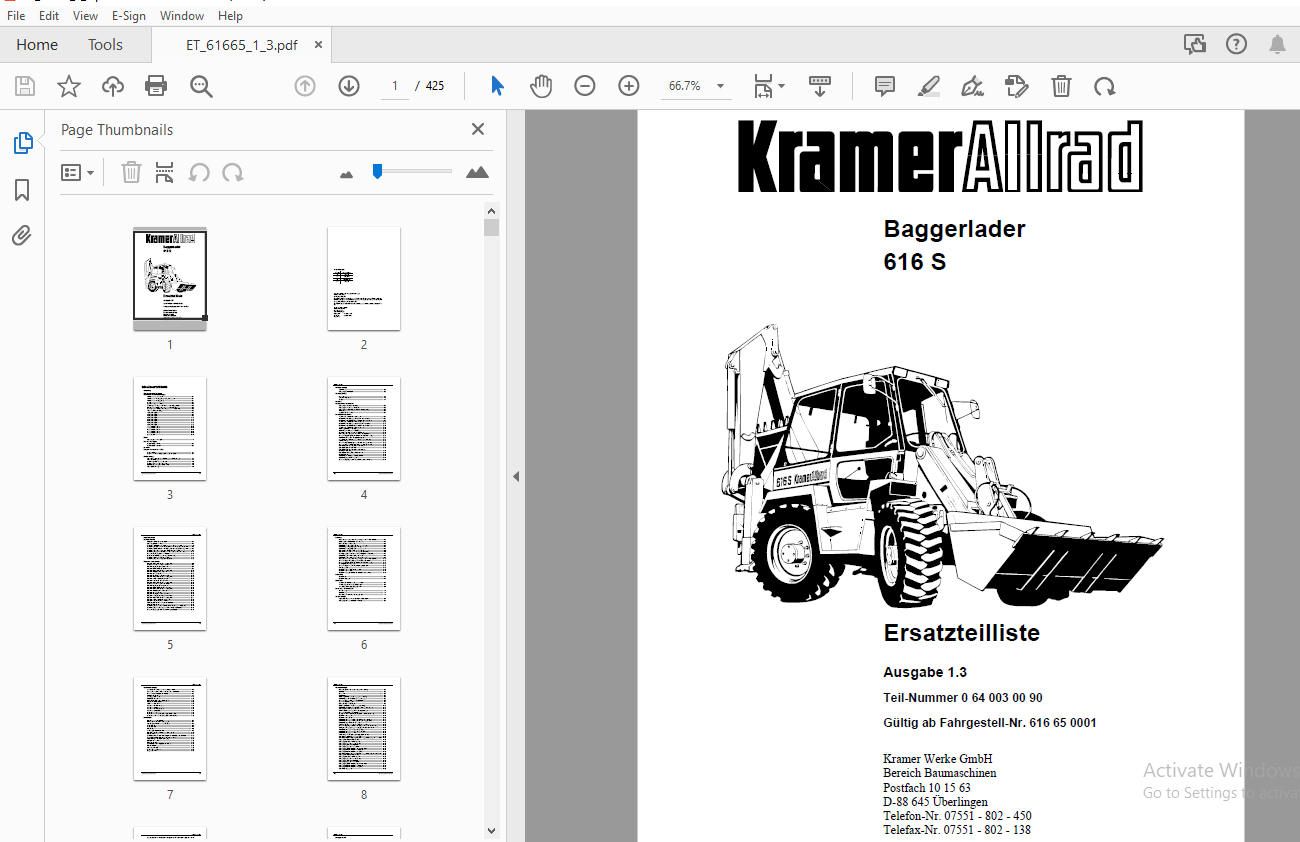Expand fit page options dropdown arrow
The width and height of the screenshot is (1300, 842).
click(x=781, y=86)
